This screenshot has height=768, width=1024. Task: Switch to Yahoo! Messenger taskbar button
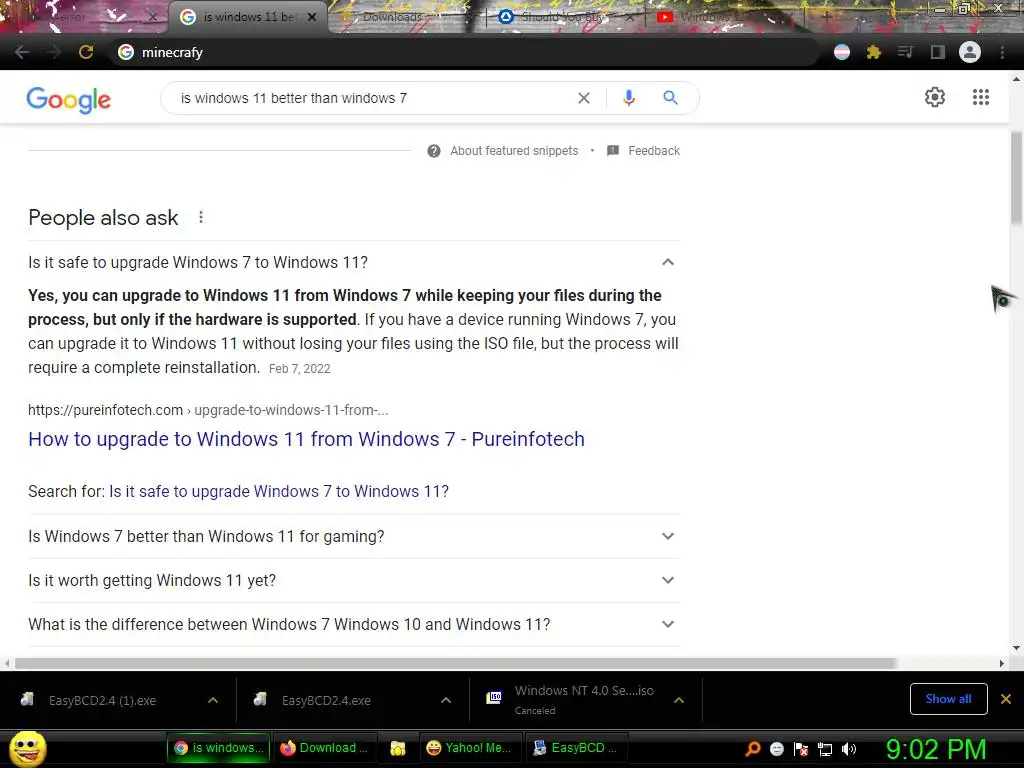472,748
